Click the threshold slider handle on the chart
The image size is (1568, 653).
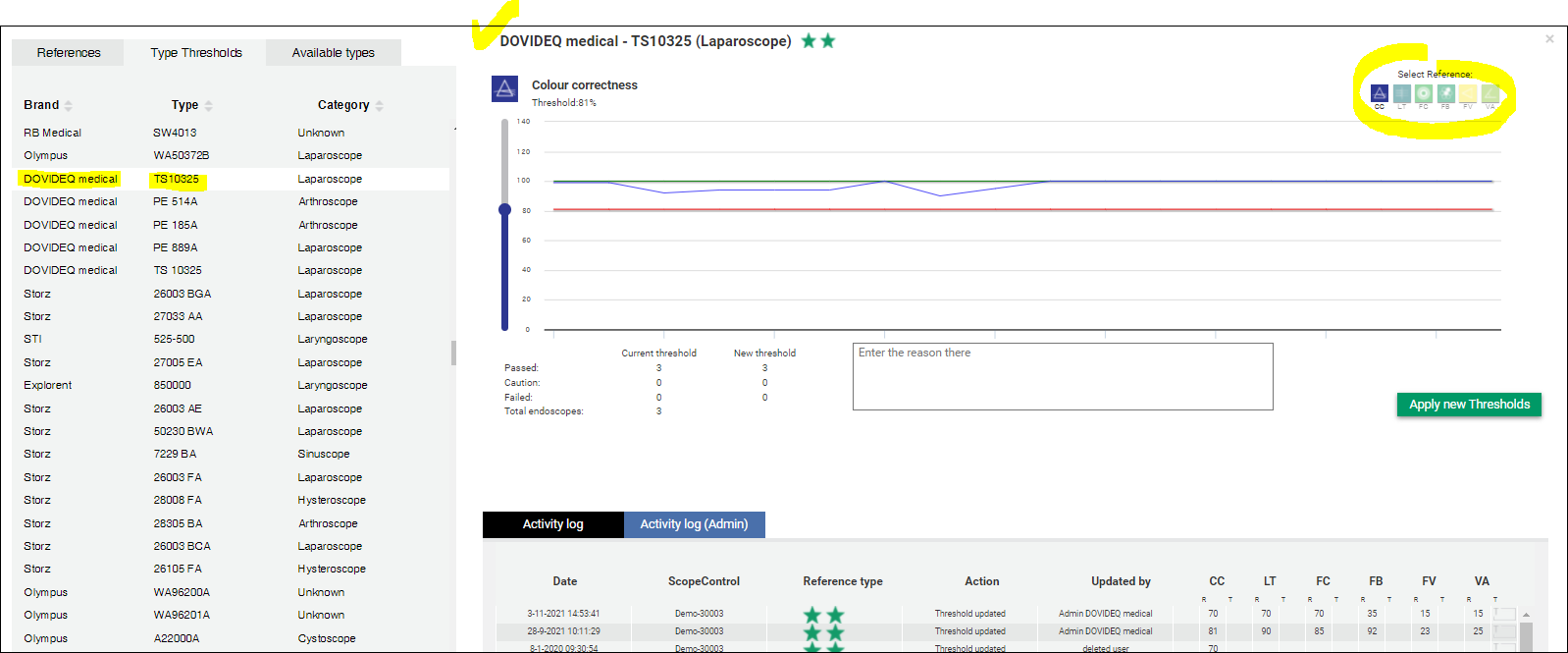coord(504,209)
